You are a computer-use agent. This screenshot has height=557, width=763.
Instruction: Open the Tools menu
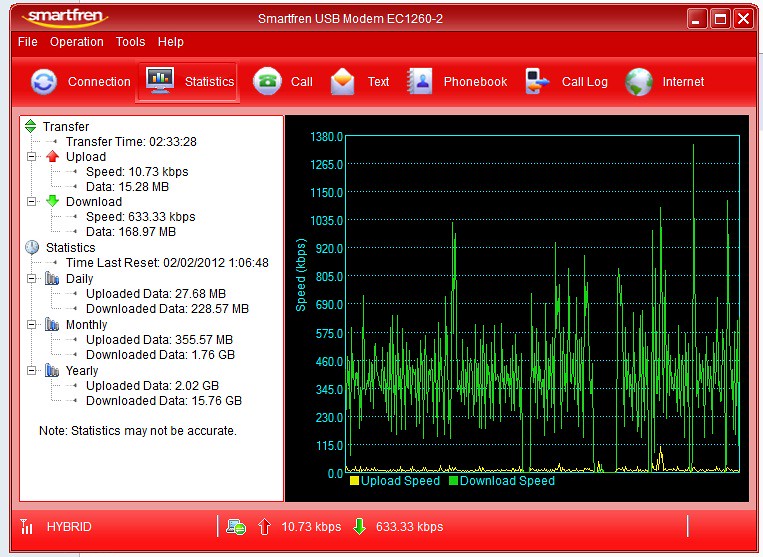130,42
